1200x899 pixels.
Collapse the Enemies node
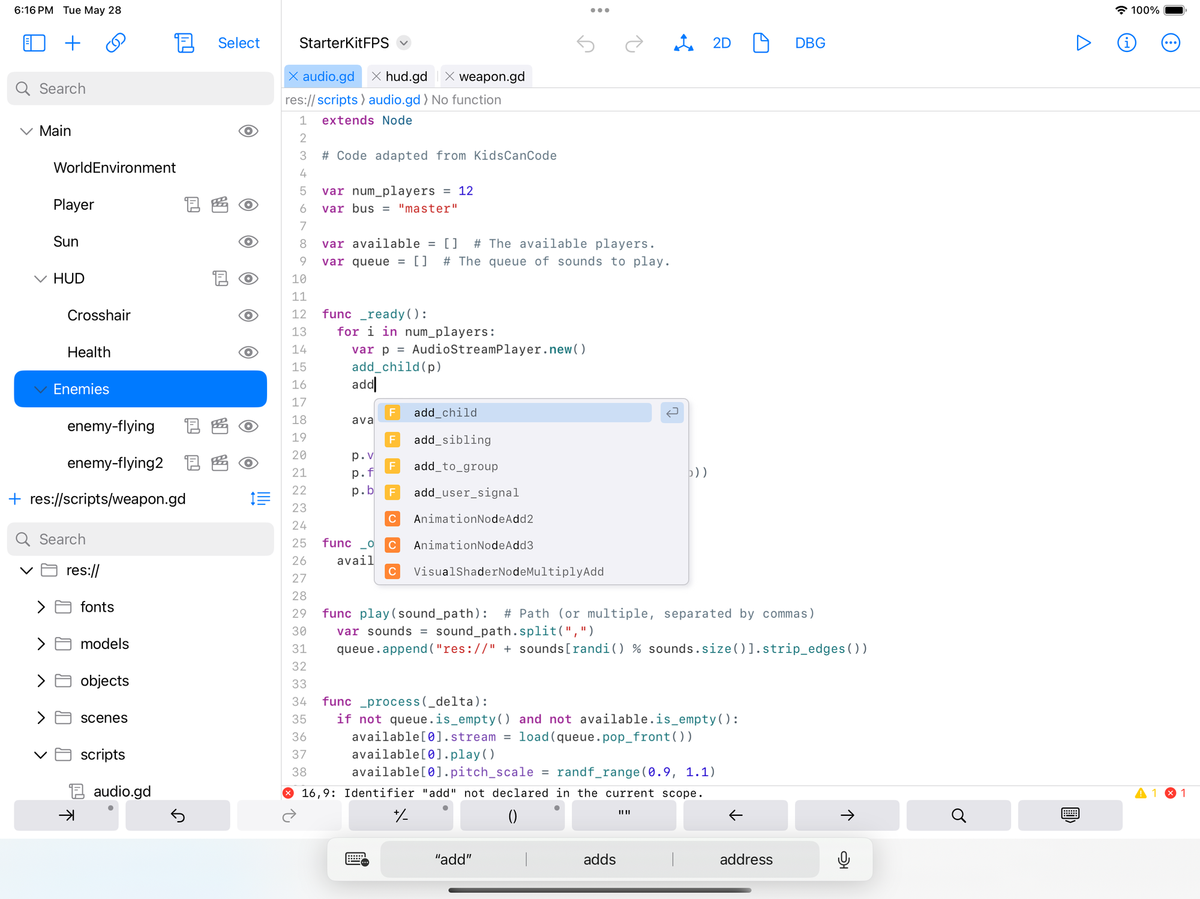click(38, 388)
